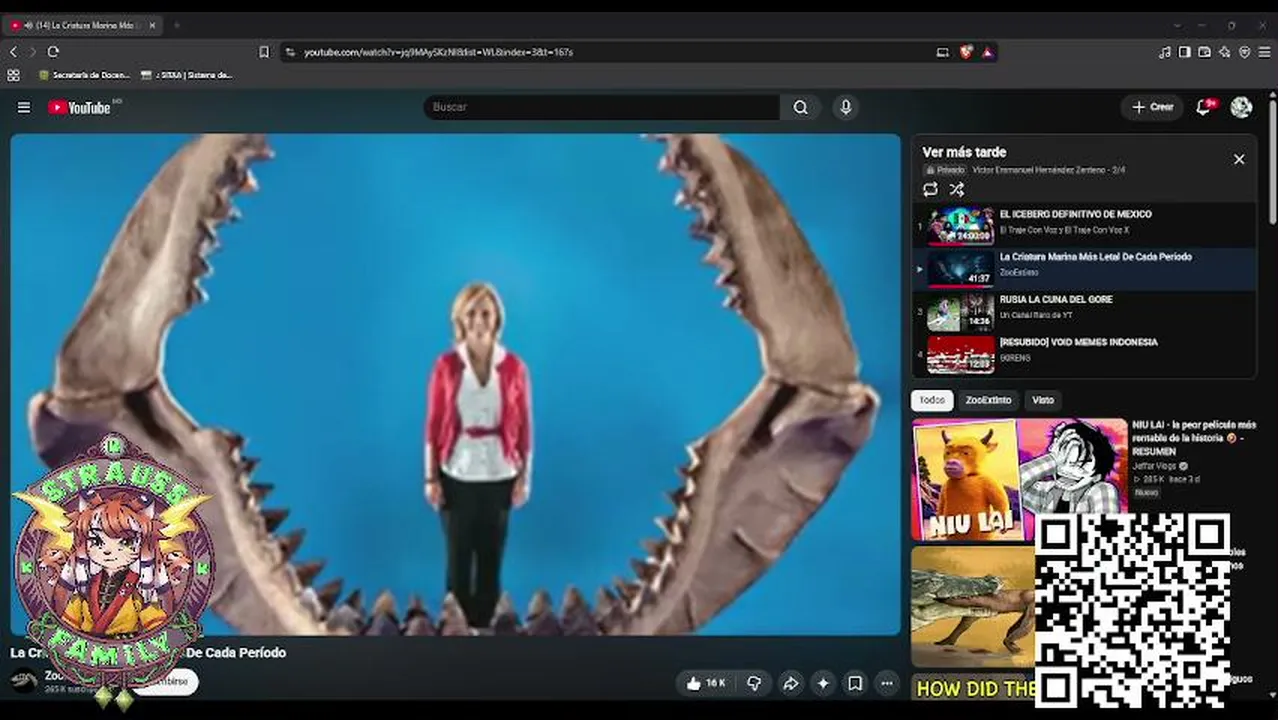The height and width of the screenshot is (720, 1278).
Task: Toggle playlist shuffle button
Action: tap(957, 189)
